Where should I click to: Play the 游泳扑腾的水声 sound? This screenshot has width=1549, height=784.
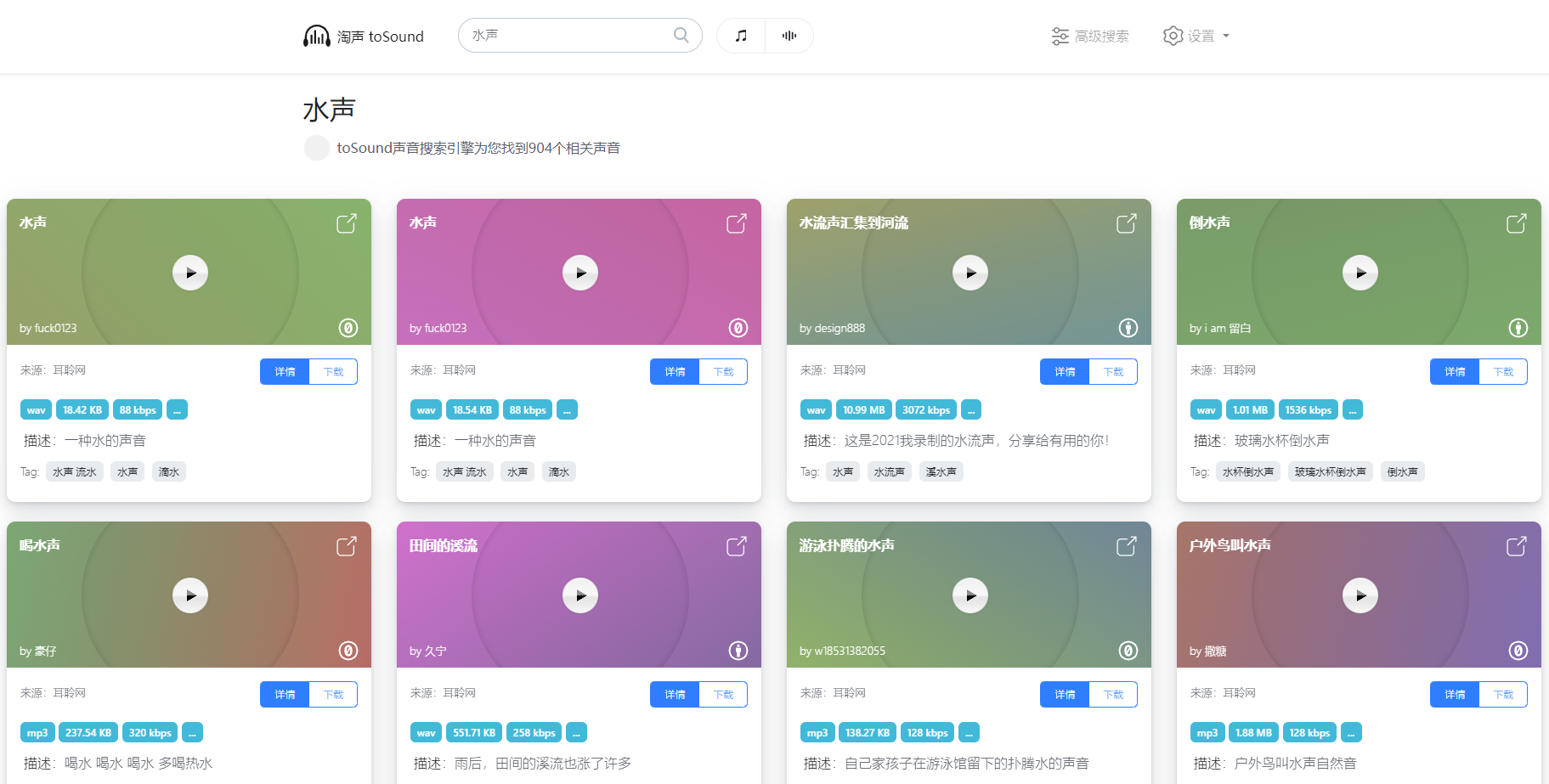[970, 595]
